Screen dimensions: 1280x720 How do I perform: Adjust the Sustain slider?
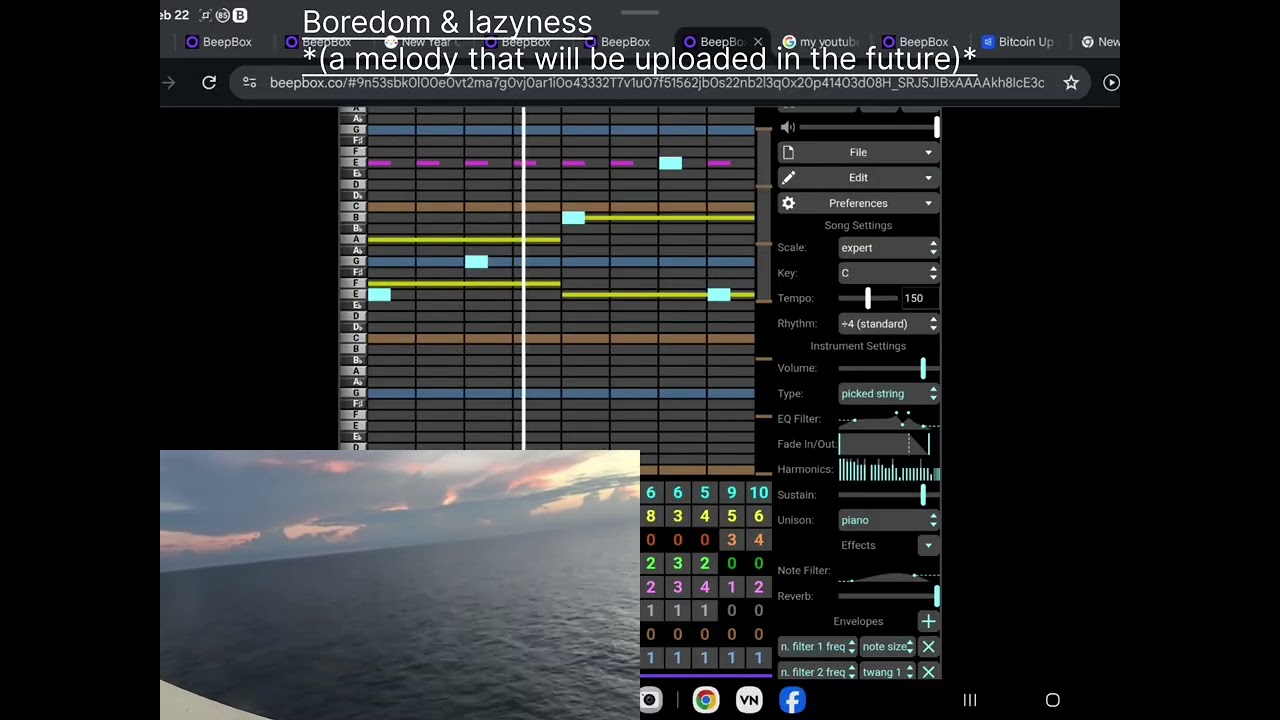pos(888,495)
